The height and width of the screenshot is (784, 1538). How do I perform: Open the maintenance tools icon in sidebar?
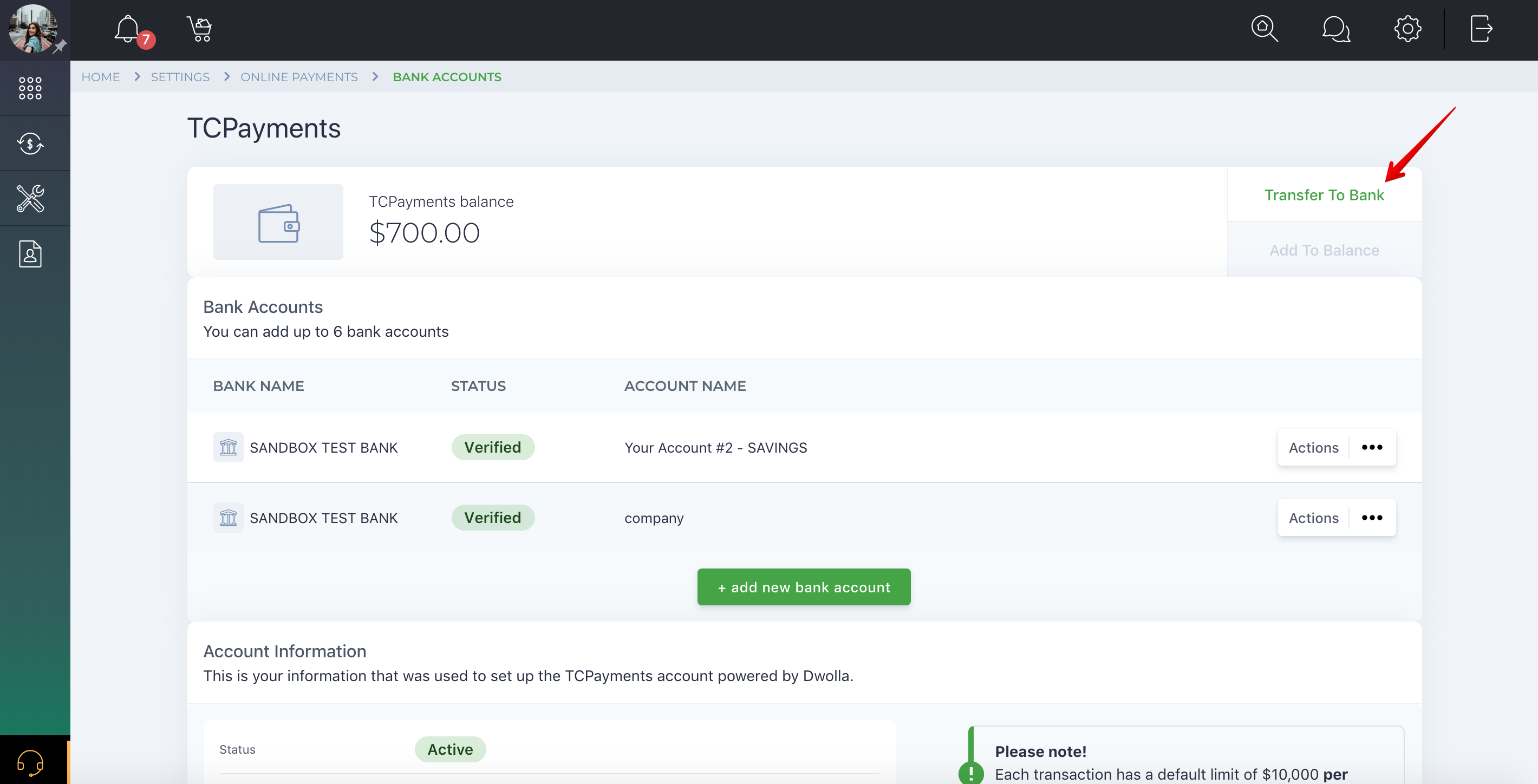point(30,198)
